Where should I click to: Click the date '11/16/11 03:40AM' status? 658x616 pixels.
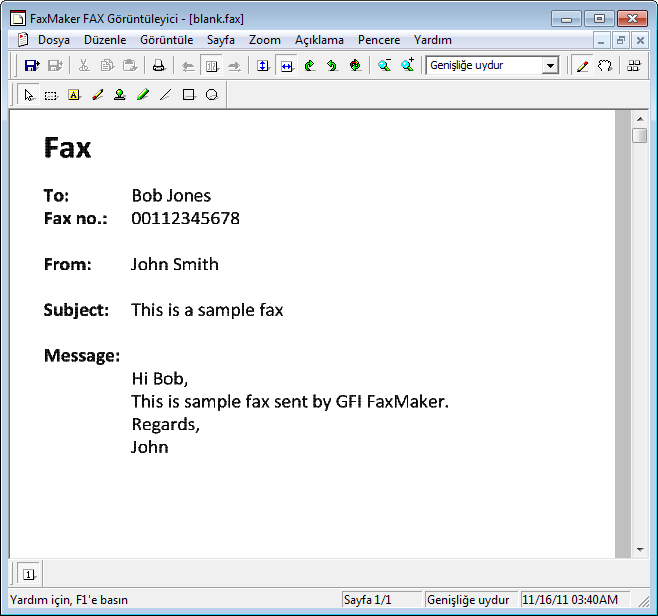[x=570, y=600]
